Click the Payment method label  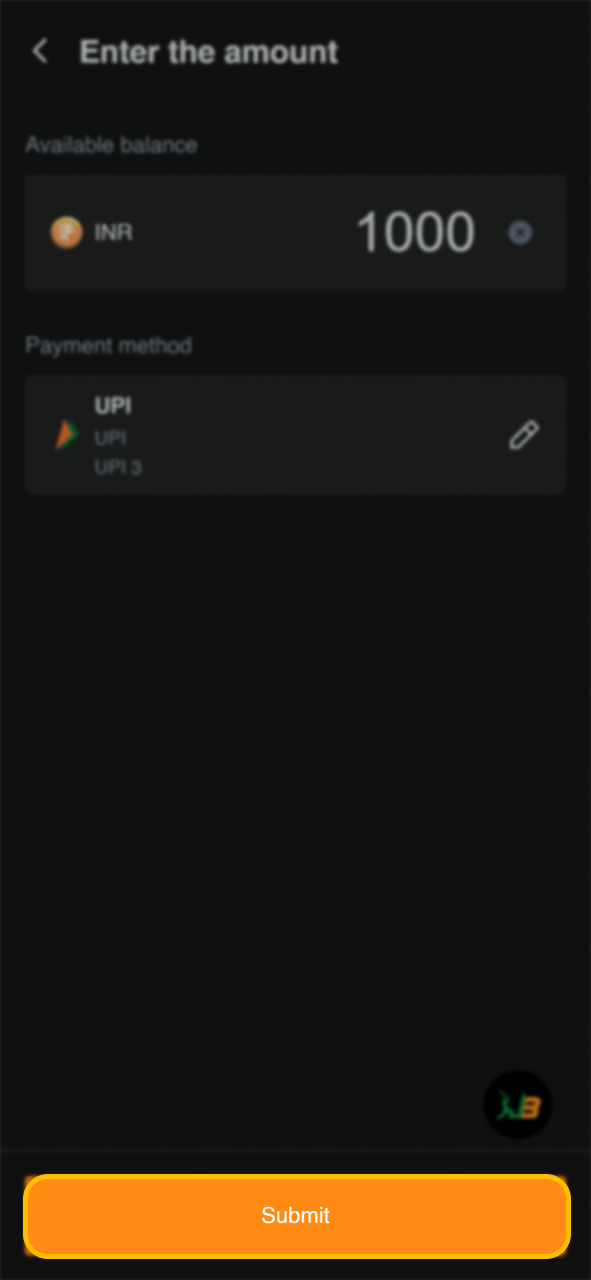[x=108, y=345]
